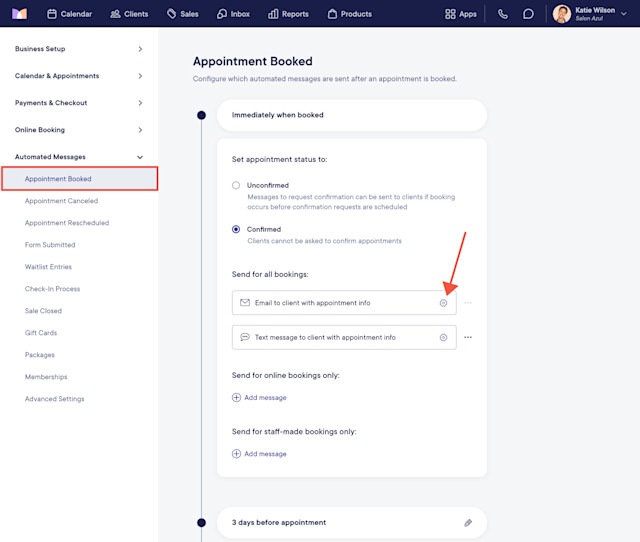This screenshot has width=640, height=542.
Task: Click Katie Wilson's profile avatar
Action: pos(562,14)
